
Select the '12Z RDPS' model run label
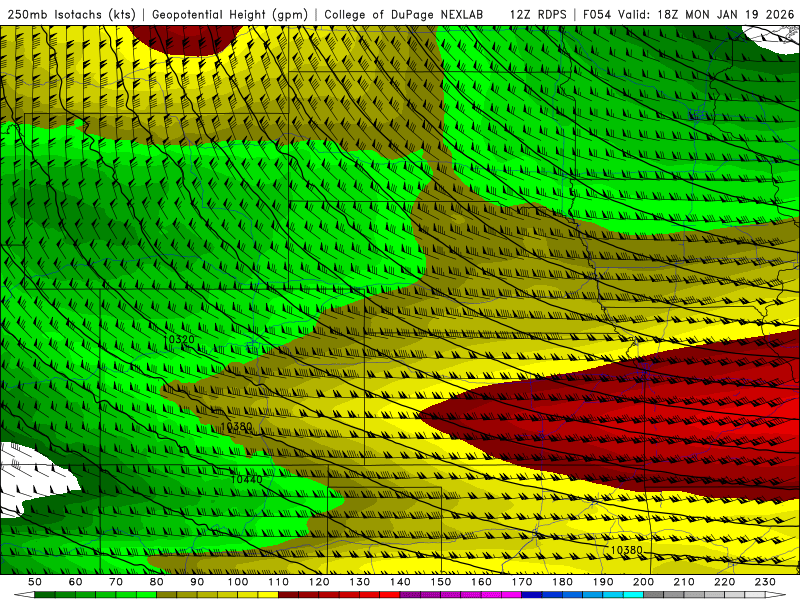pos(538,14)
